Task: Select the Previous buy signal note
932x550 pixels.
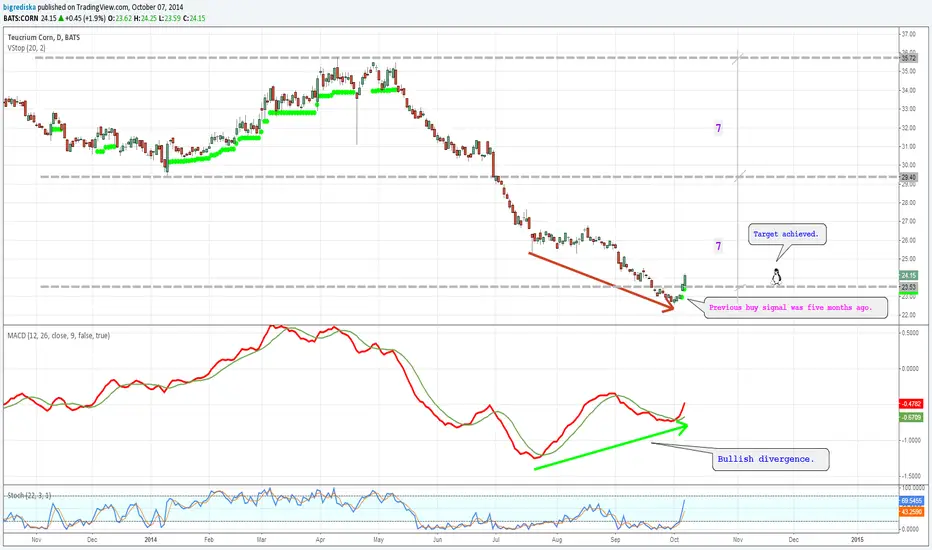Action: coord(791,307)
